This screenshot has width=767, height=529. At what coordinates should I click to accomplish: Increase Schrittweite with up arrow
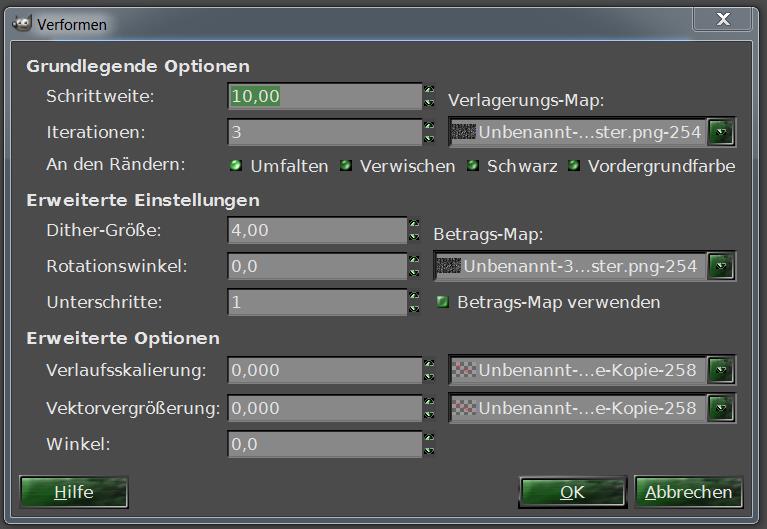(x=429, y=89)
